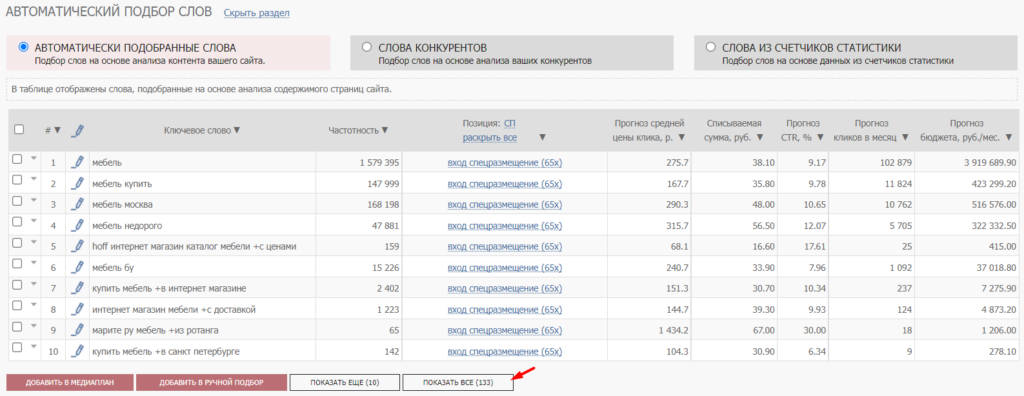Click pencil icon in table header

point(77,130)
